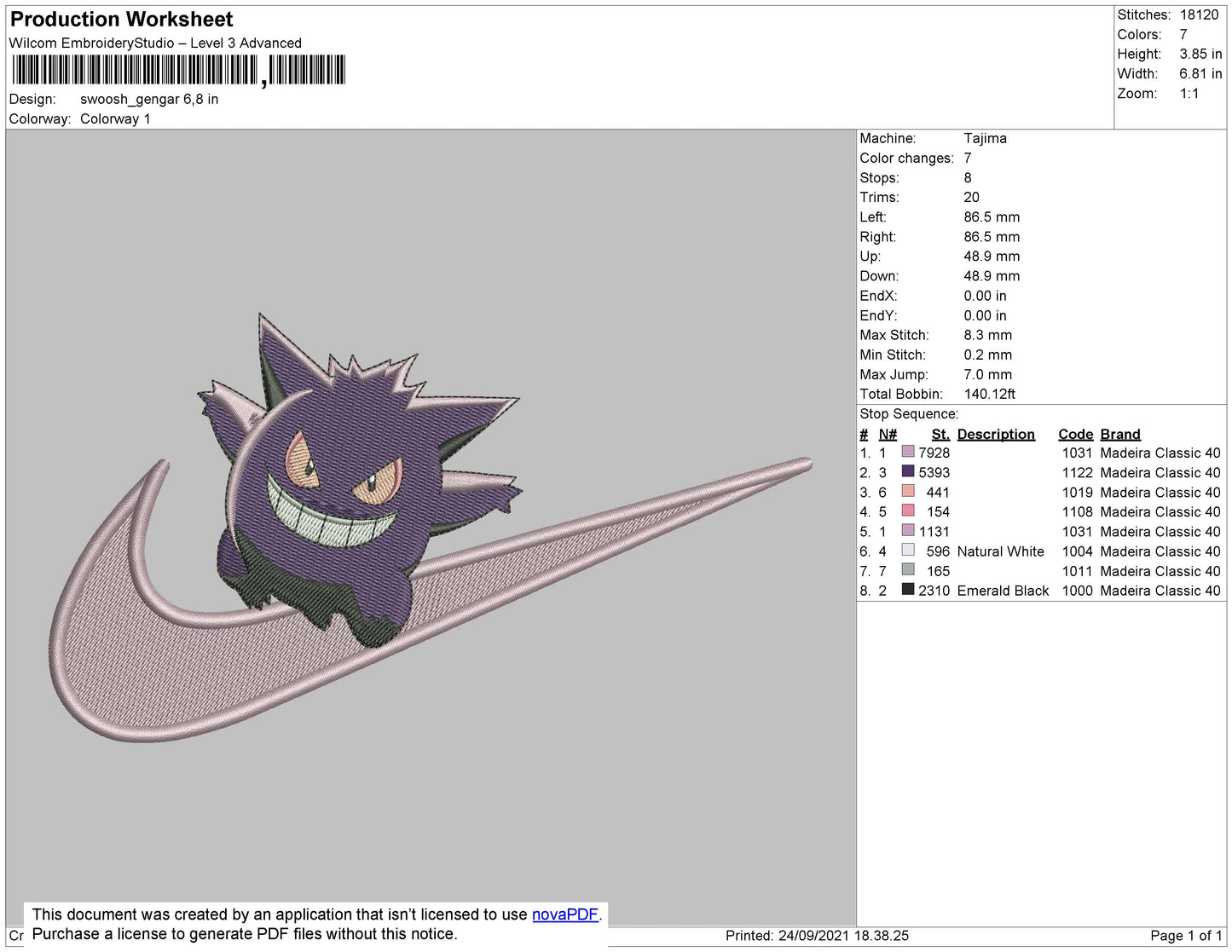Select the pink swatch for code 1108
This screenshot has width=1232, height=952.
point(908,511)
